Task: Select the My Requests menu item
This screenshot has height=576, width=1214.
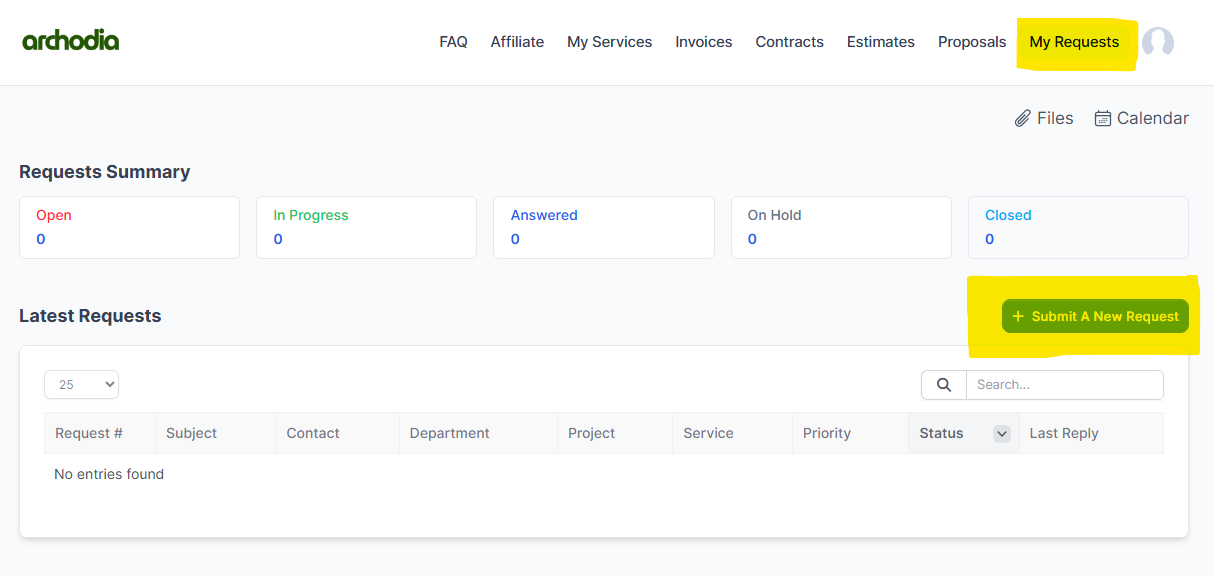Action: (1074, 42)
